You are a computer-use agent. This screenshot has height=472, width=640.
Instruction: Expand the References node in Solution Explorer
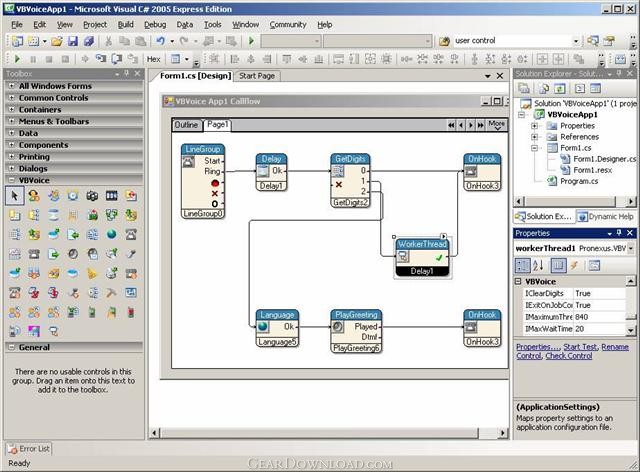click(x=535, y=137)
